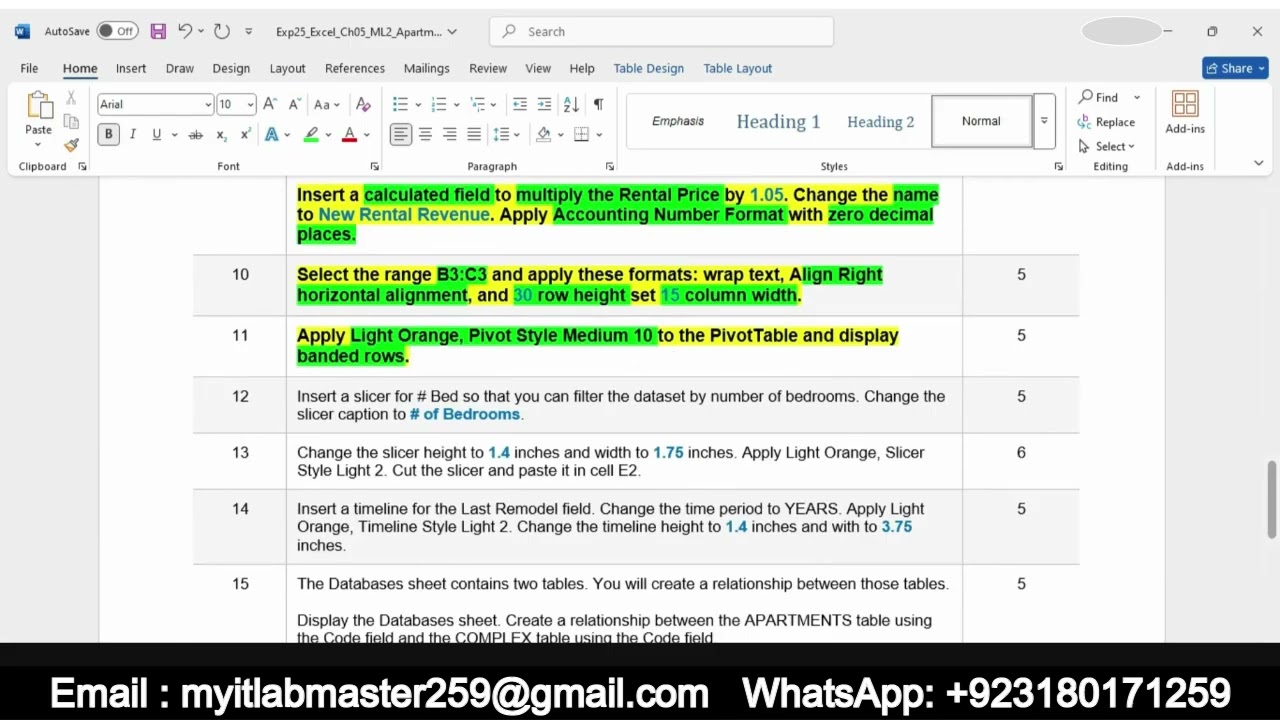Toggle Show paragraph marks

coord(598,104)
